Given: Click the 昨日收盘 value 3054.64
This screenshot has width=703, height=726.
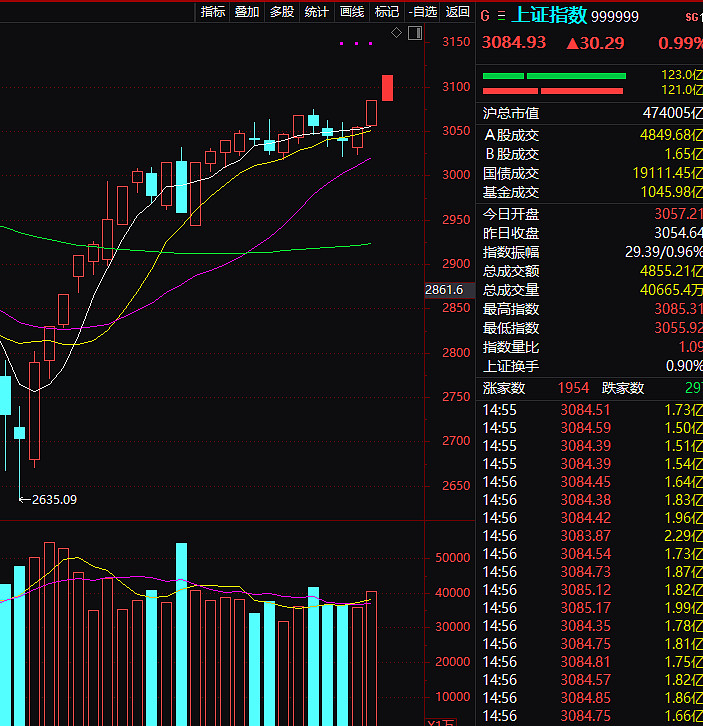Looking at the screenshot, I should tap(678, 233).
